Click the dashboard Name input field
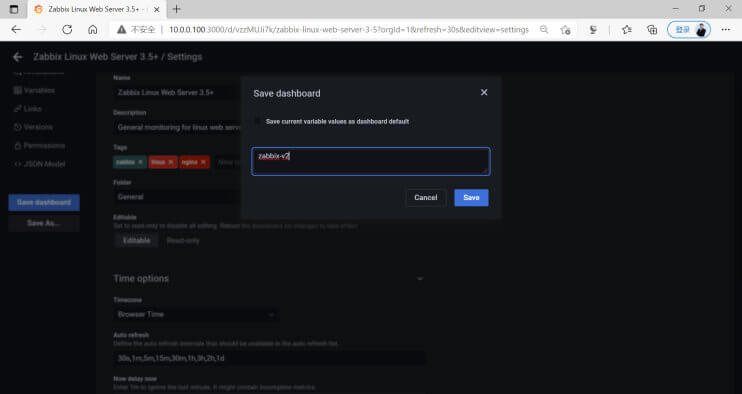The height and width of the screenshot is (394, 742). (x=177, y=92)
